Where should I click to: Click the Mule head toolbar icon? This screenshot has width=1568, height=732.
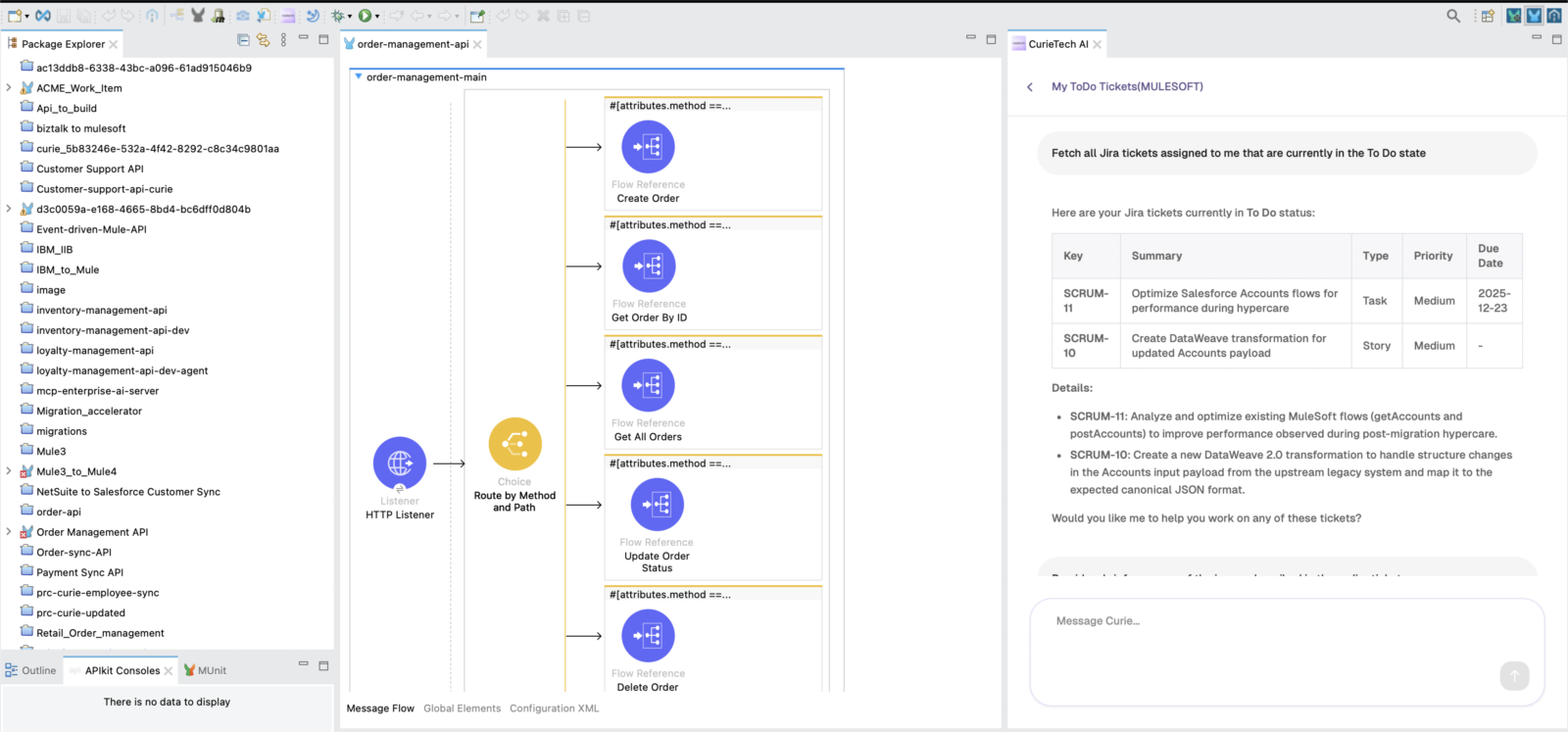[x=198, y=16]
